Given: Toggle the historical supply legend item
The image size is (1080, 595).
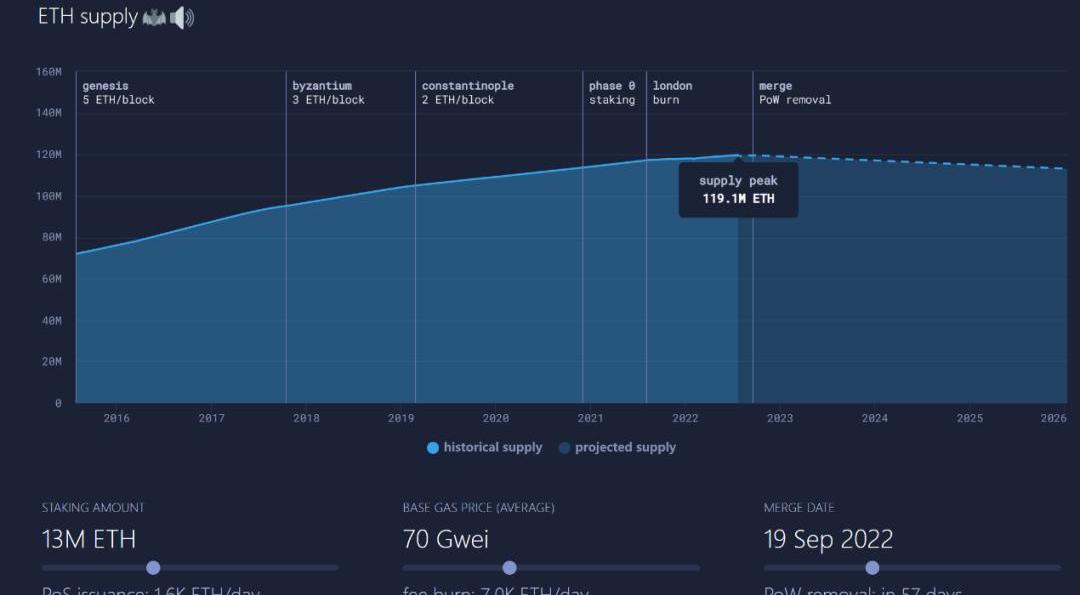Looking at the screenshot, I should point(485,447).
